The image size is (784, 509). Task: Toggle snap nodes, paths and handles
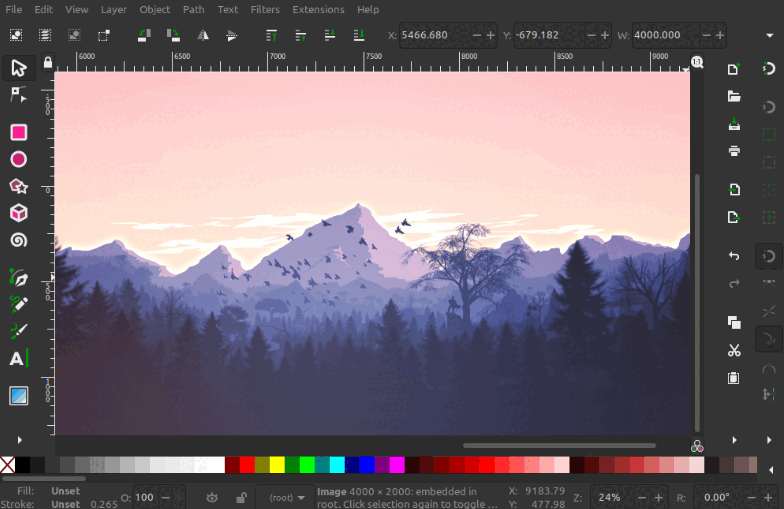click(768, 256)
